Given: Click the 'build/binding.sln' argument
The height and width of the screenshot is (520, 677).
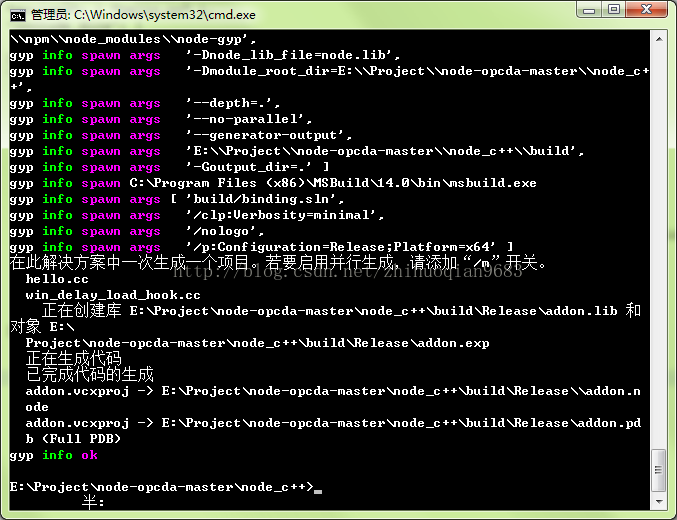Looking at the screenshot, I should click(x=265, y=199).
